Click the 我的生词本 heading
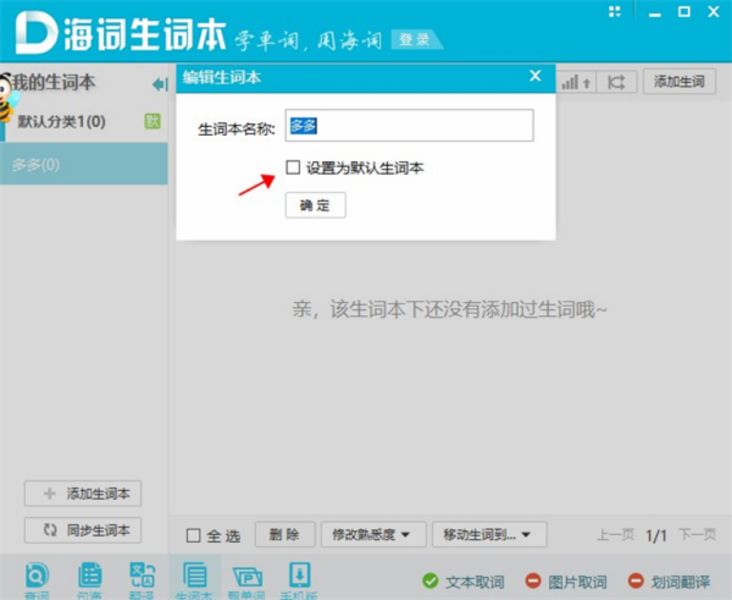Image resolution: width=732 pixels, height=600 pixels. pyautogui.click(x=53, y=83)
